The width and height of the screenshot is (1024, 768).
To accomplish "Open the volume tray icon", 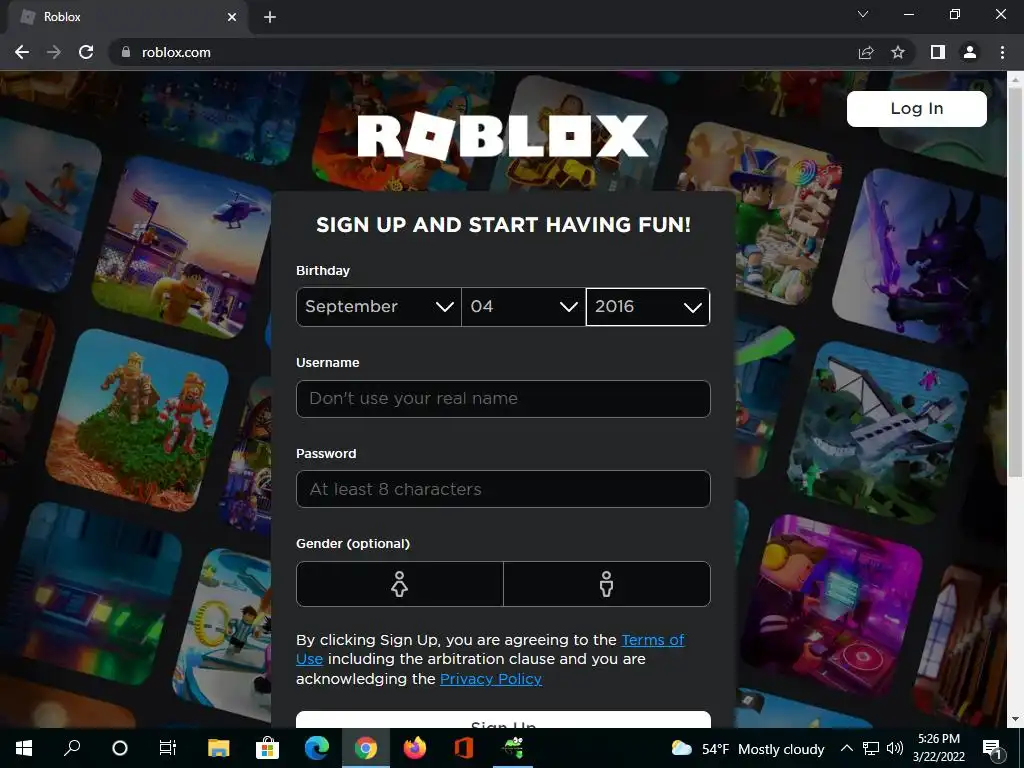I will (895, 748).
